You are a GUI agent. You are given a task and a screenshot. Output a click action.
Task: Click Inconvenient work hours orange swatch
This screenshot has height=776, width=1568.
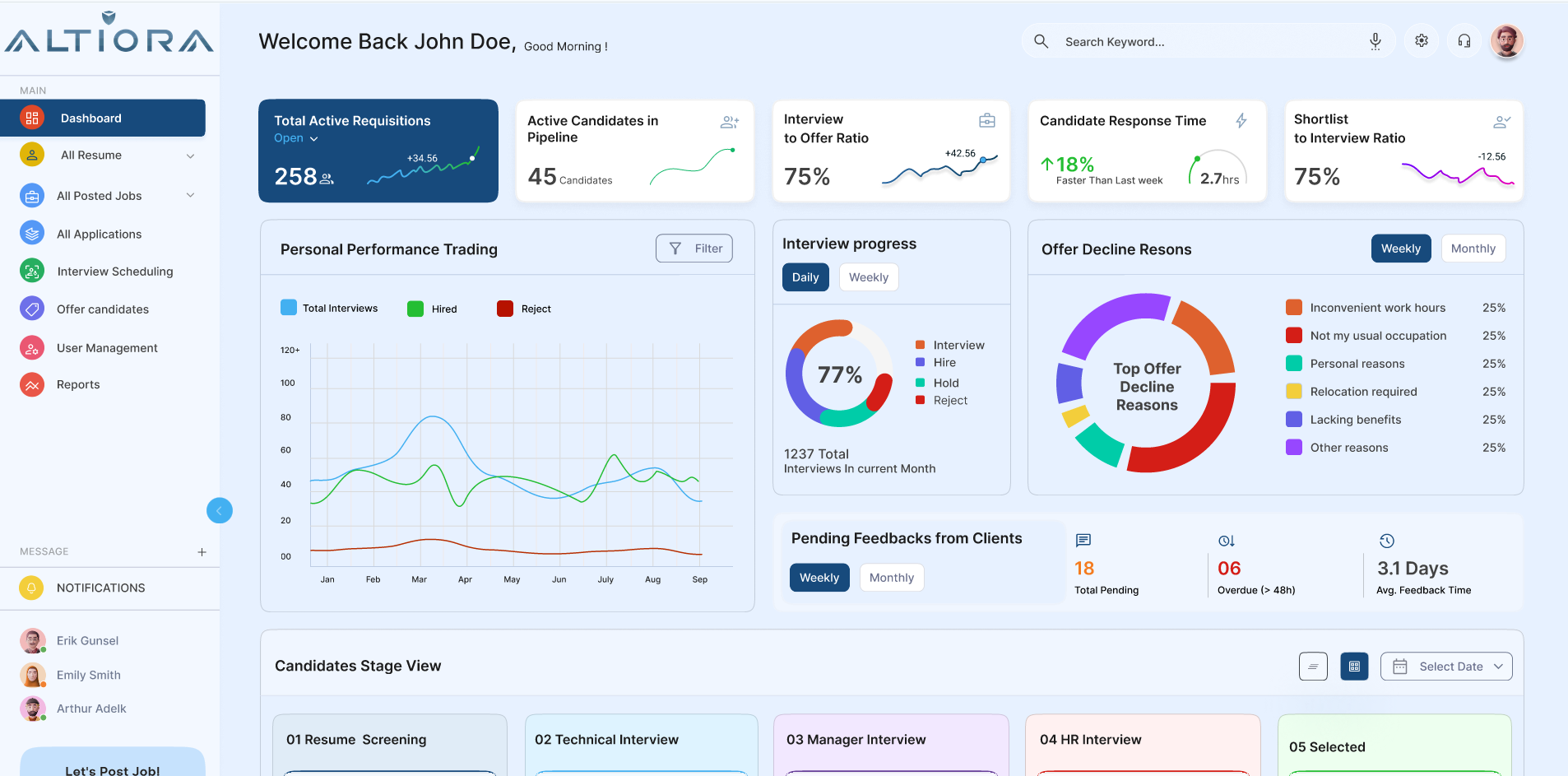1294,307
